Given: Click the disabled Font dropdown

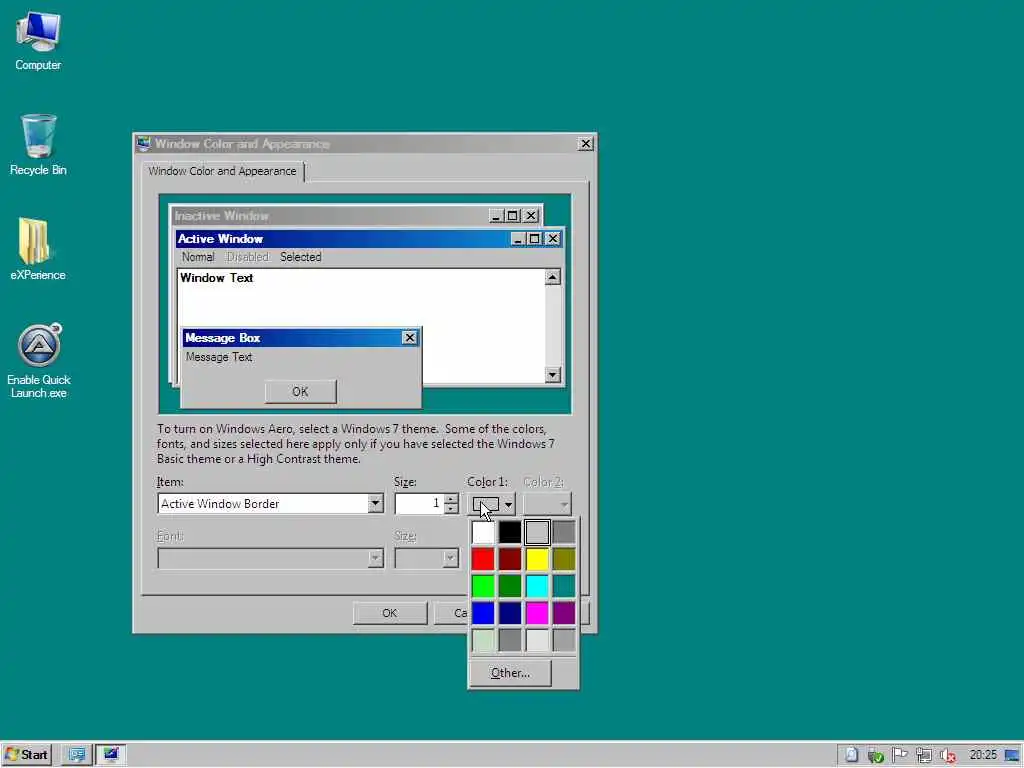Looking at the screenshot, I should point(270,558).
